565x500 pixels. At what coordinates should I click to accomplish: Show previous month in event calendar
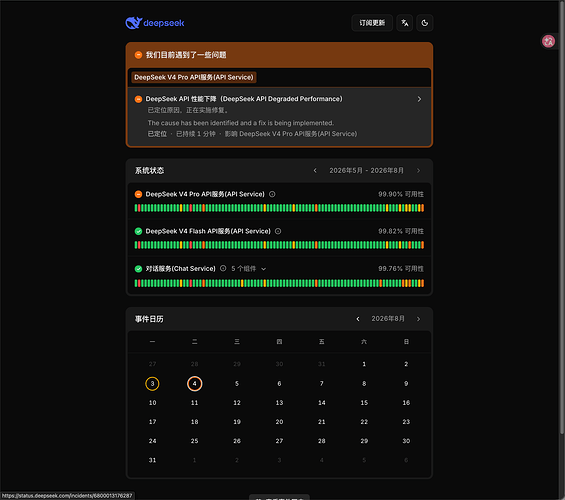357,319
